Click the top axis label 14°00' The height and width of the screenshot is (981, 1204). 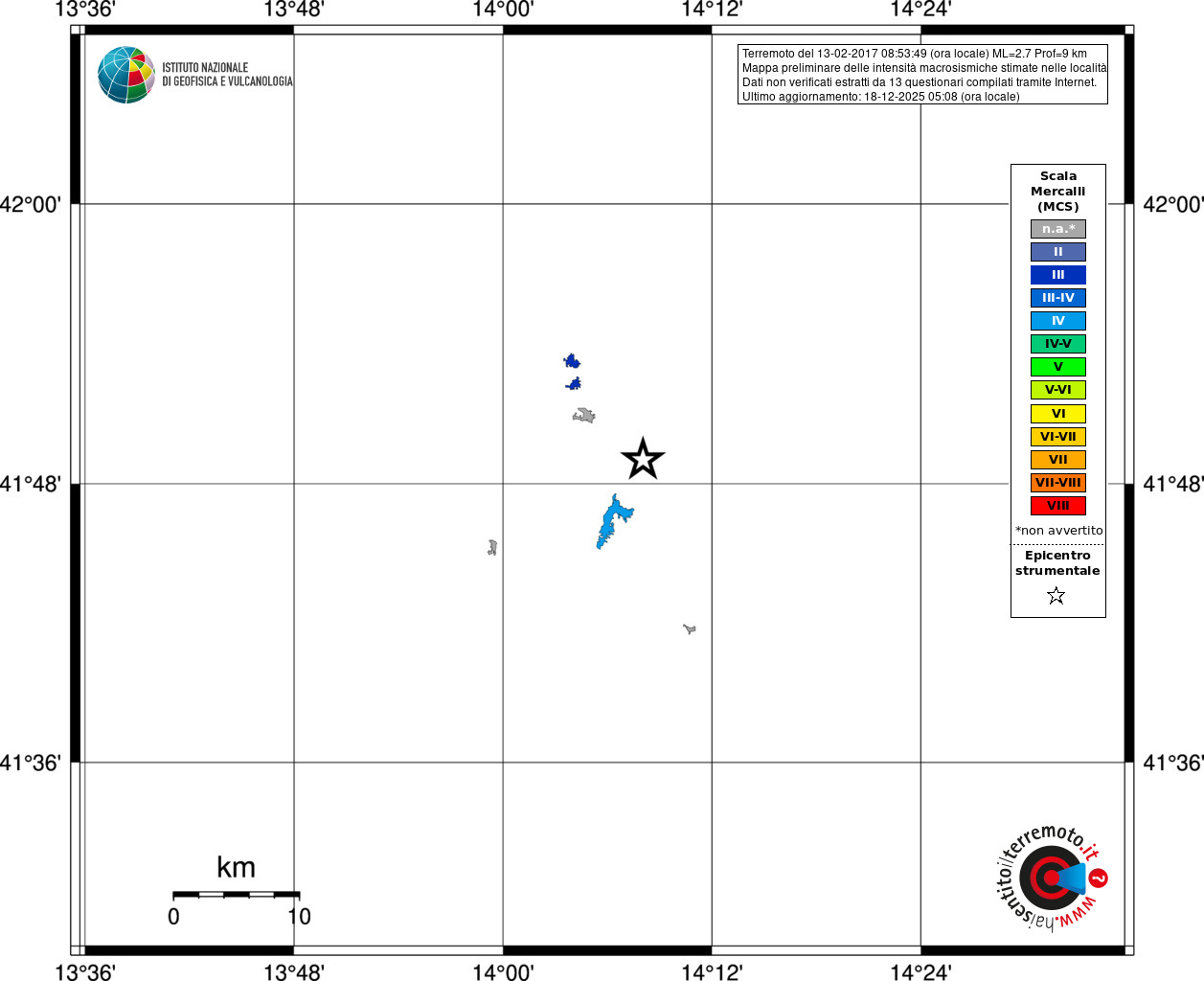coord(503,10)
